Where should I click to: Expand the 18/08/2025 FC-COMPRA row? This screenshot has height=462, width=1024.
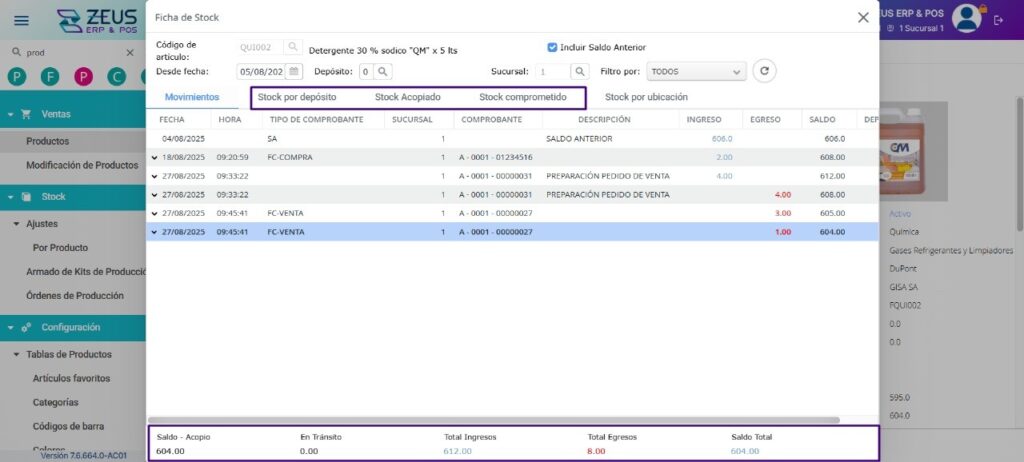tap(154, 157)
